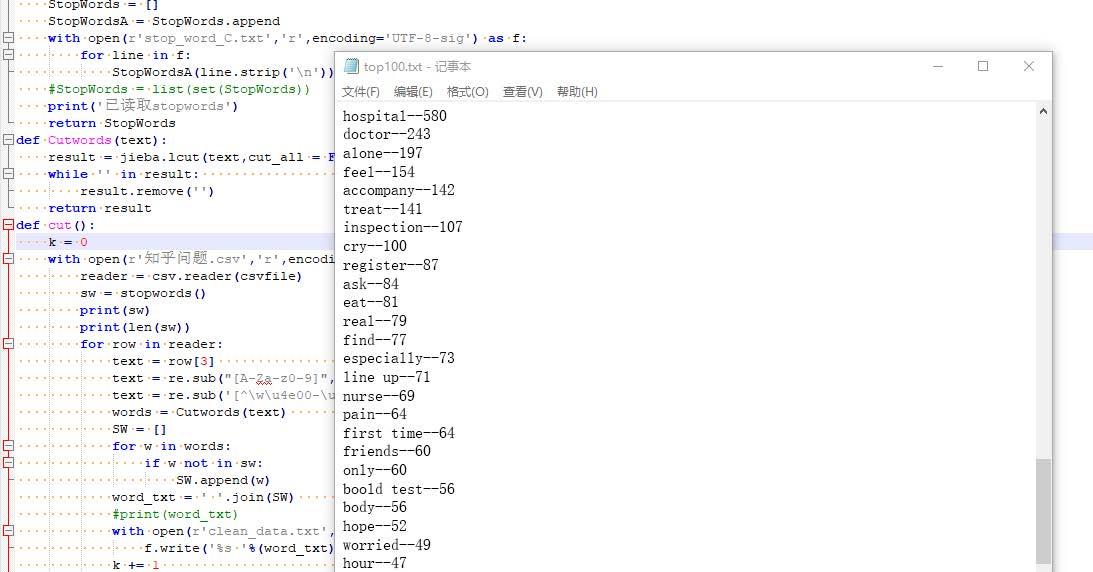Viewport: 1093px width, 572px height.
Task: Click the 'k = 0' highlighted code line
Action: coord(68,242)
